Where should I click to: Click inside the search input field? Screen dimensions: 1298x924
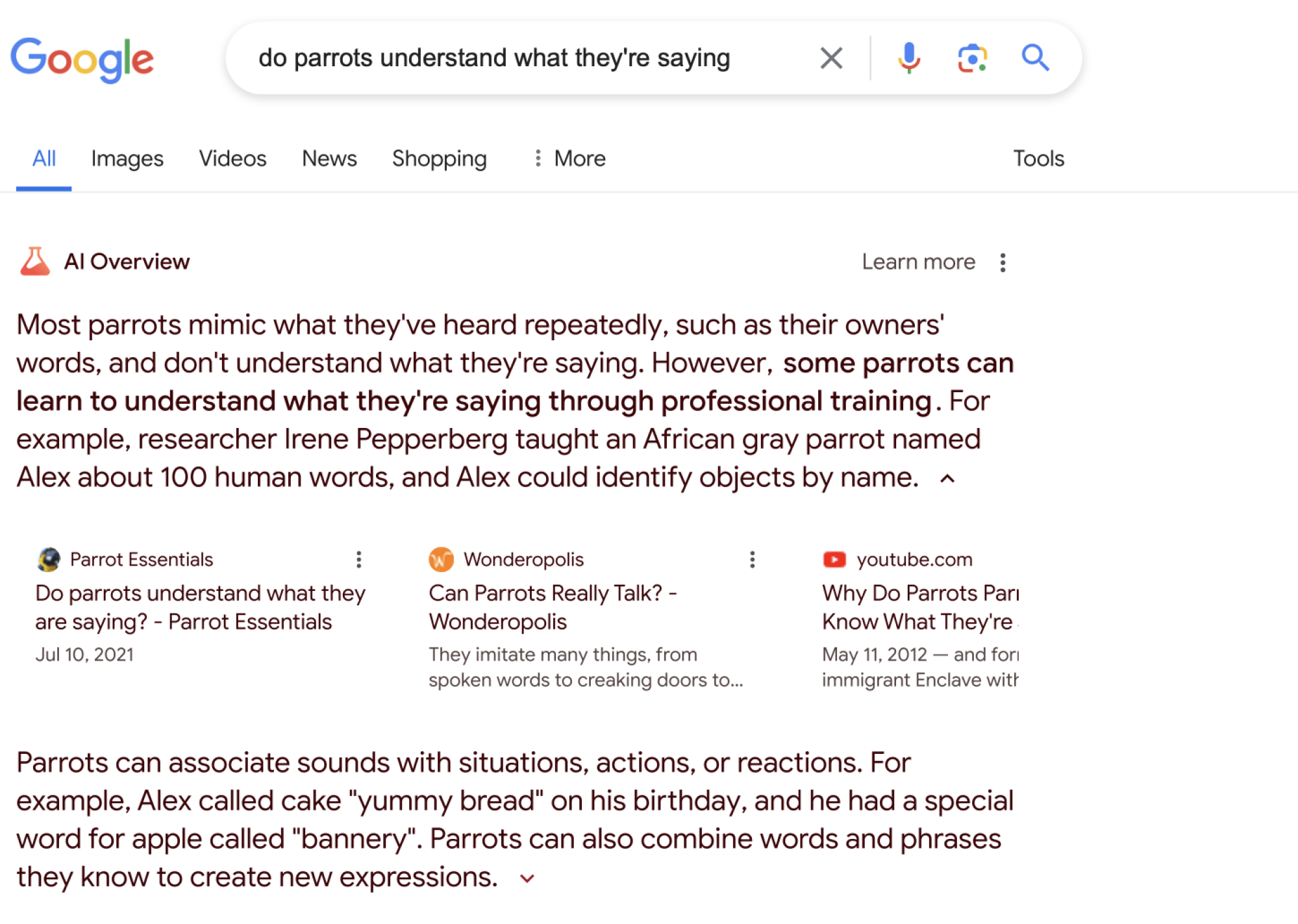tap(493, 58)
